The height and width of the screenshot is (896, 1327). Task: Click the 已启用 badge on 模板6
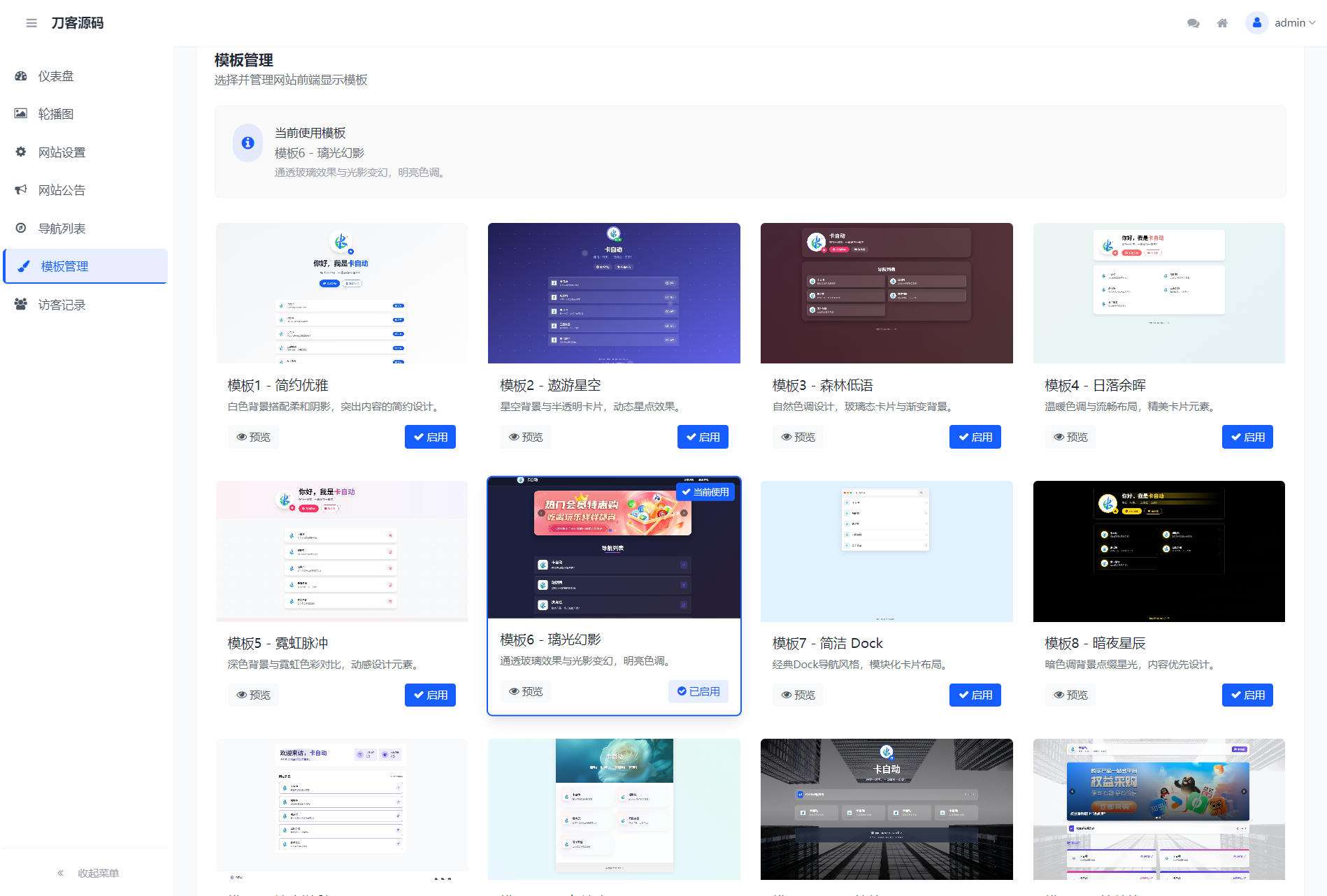(698, 691)
